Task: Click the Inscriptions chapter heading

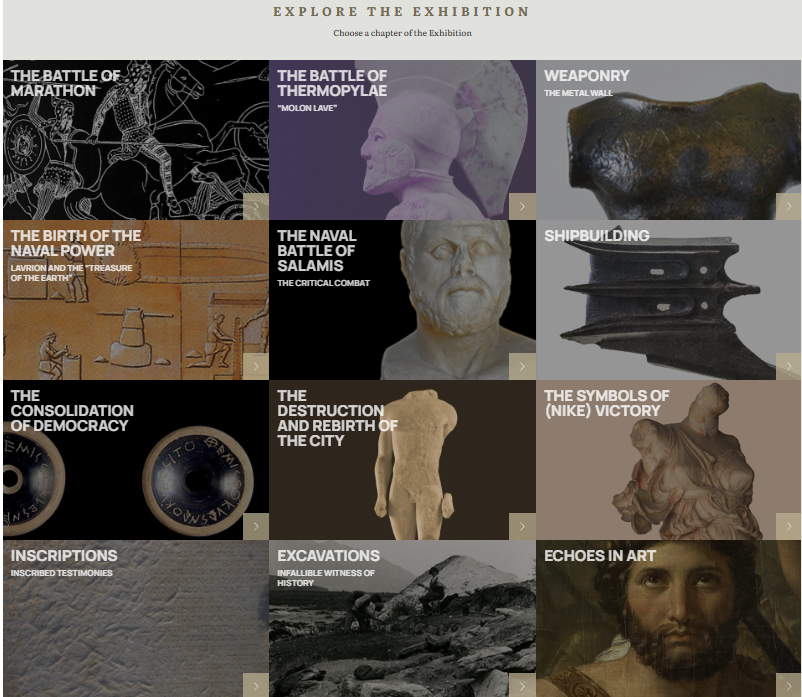Action: [x=64, y=556]
